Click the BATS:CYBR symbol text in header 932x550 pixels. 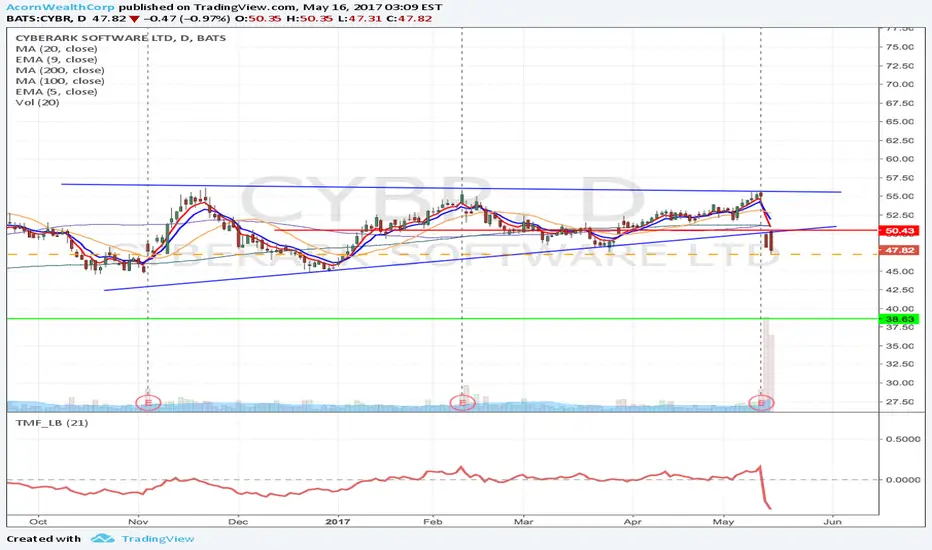coord(39,18)
